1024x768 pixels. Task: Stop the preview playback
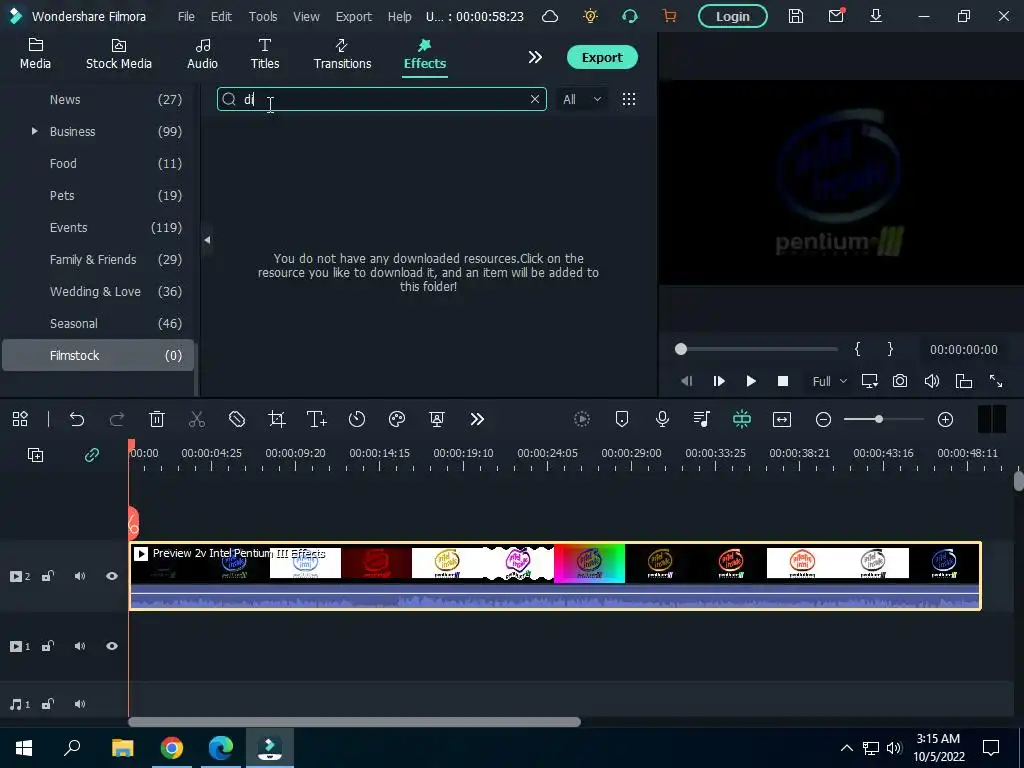783,381
